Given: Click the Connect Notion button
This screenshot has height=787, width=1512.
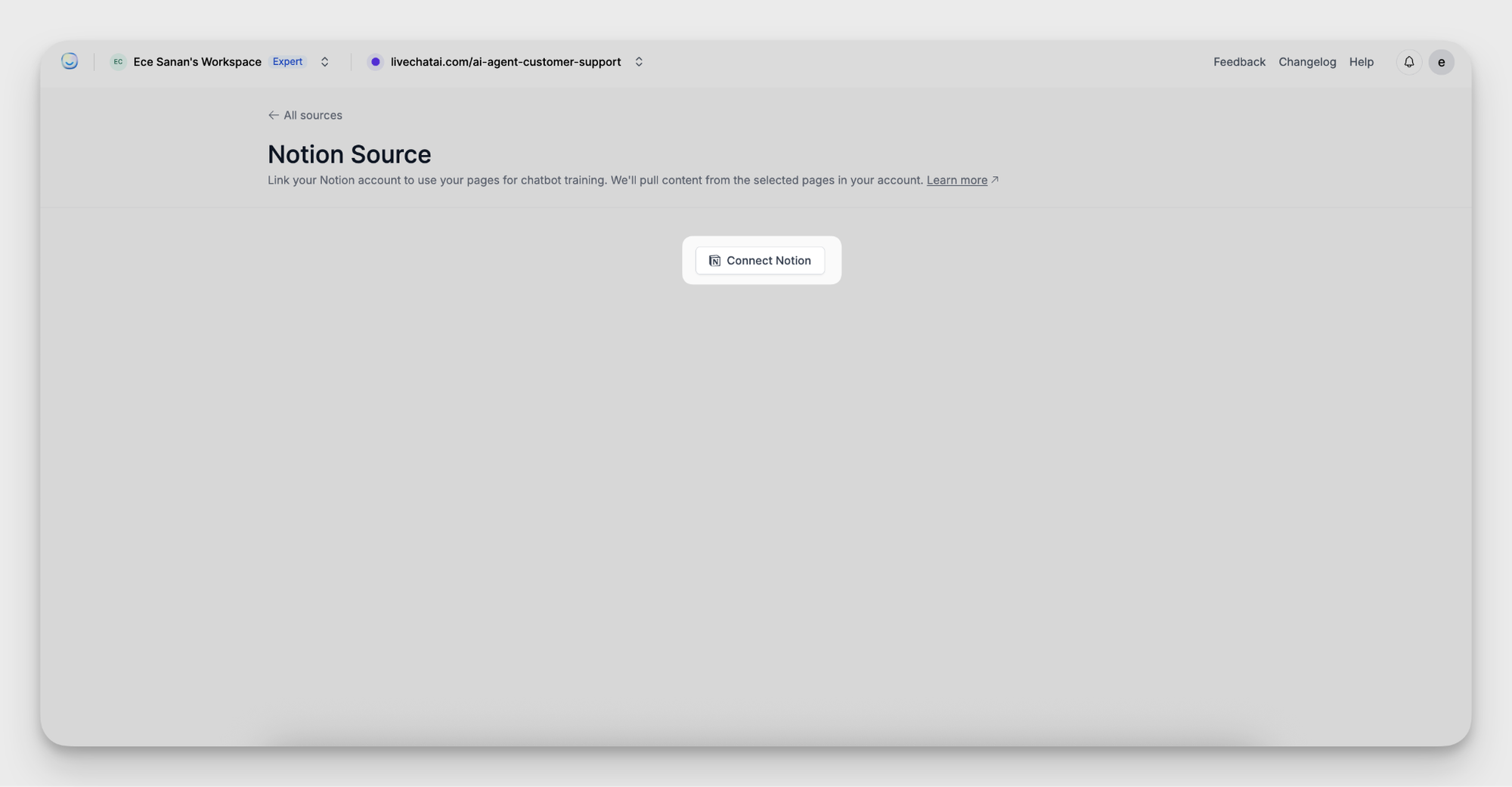Looking at the screenshot, I should tap(760, 260).
